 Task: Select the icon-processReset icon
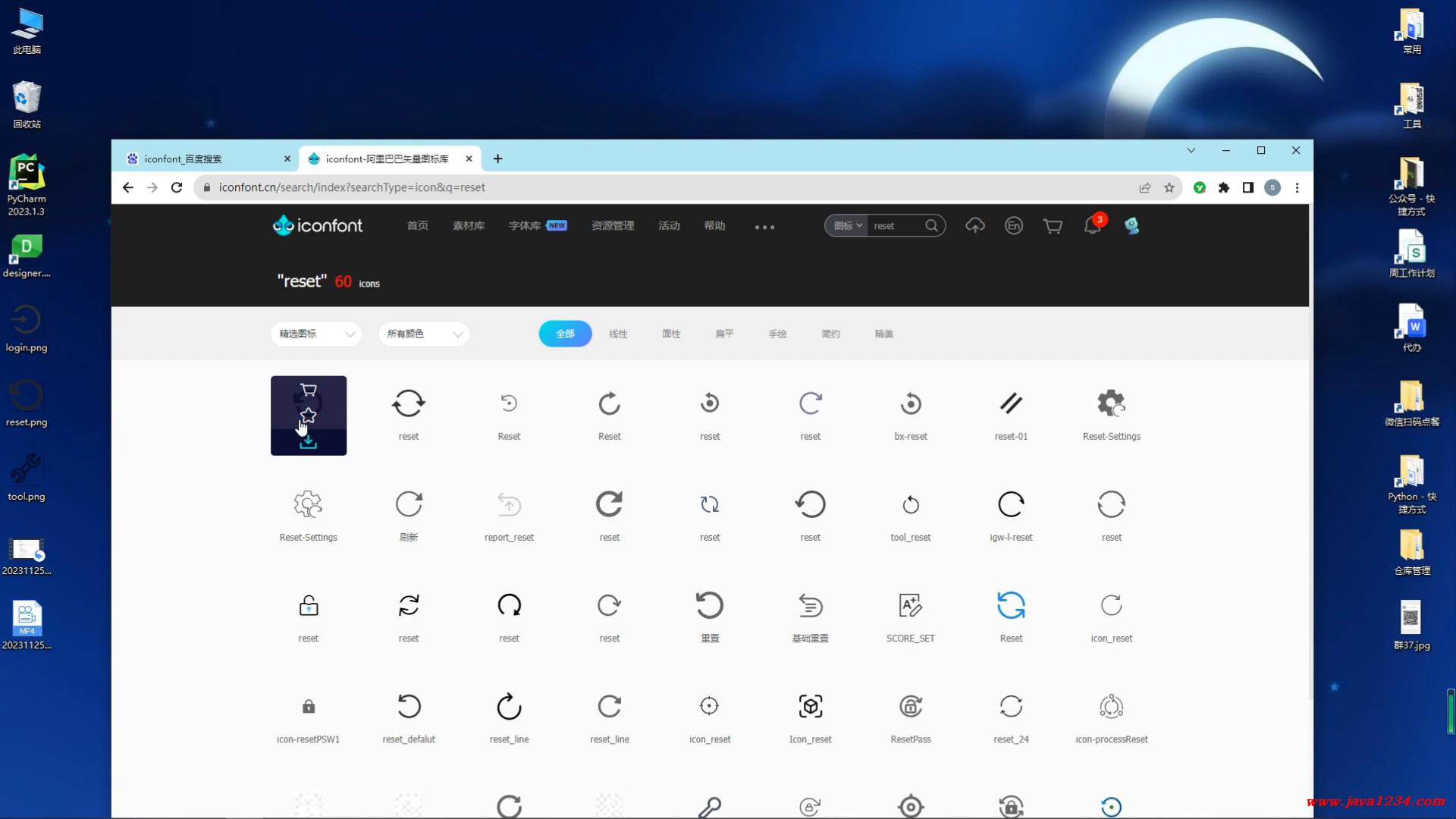pos(1111,707)
